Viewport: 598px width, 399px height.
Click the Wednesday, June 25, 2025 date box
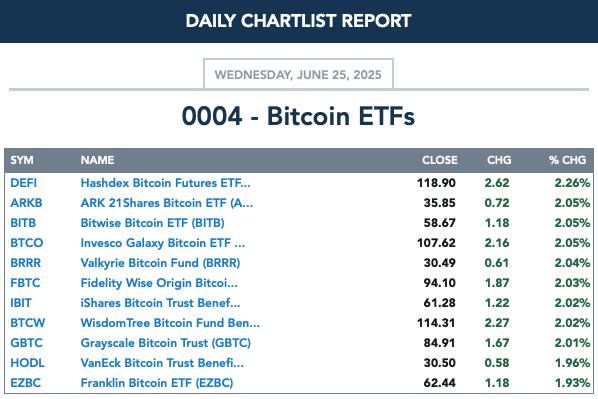(x=298, y=74)
